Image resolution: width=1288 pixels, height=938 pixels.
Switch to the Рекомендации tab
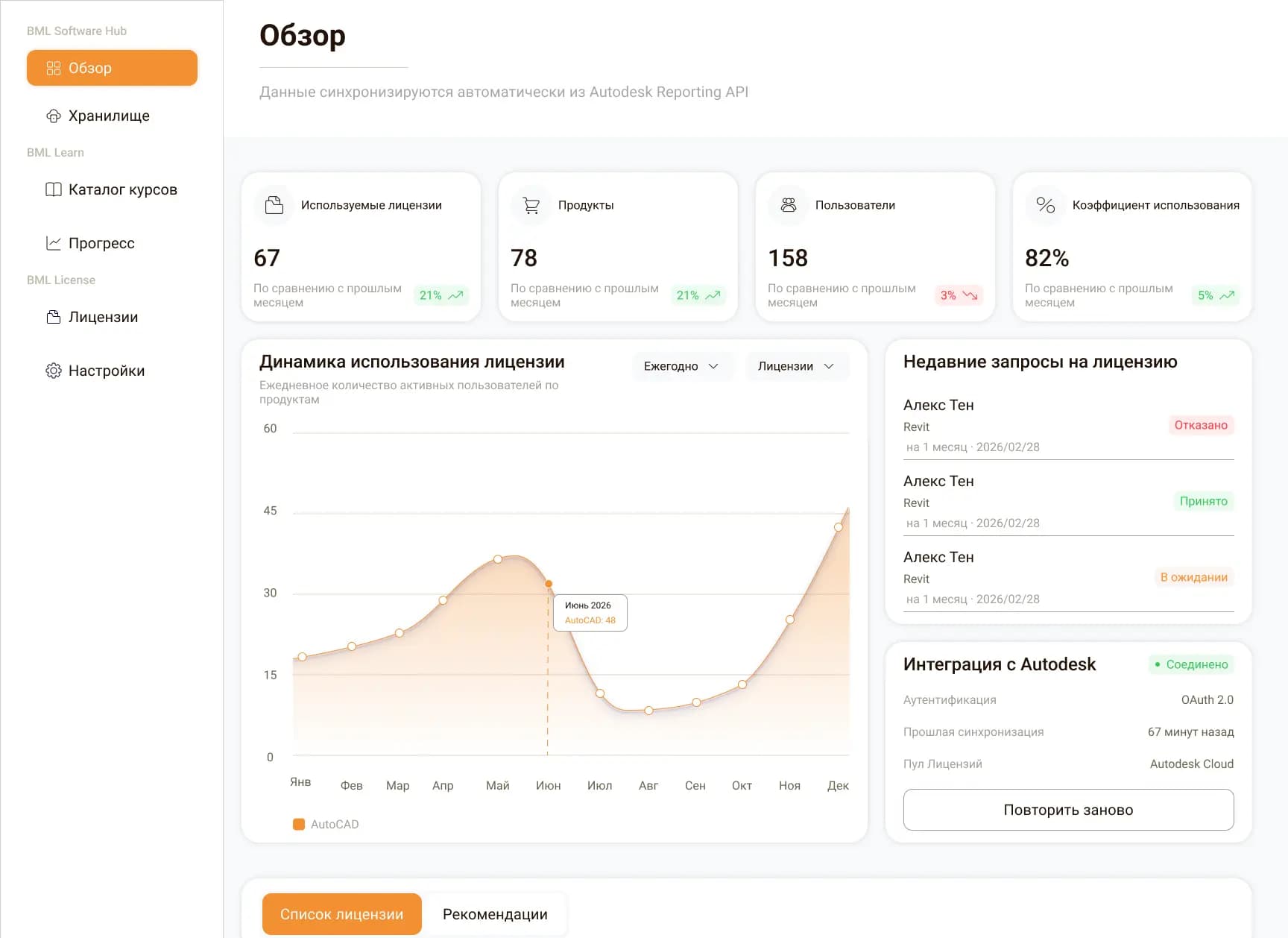click(x=495, y=914)
